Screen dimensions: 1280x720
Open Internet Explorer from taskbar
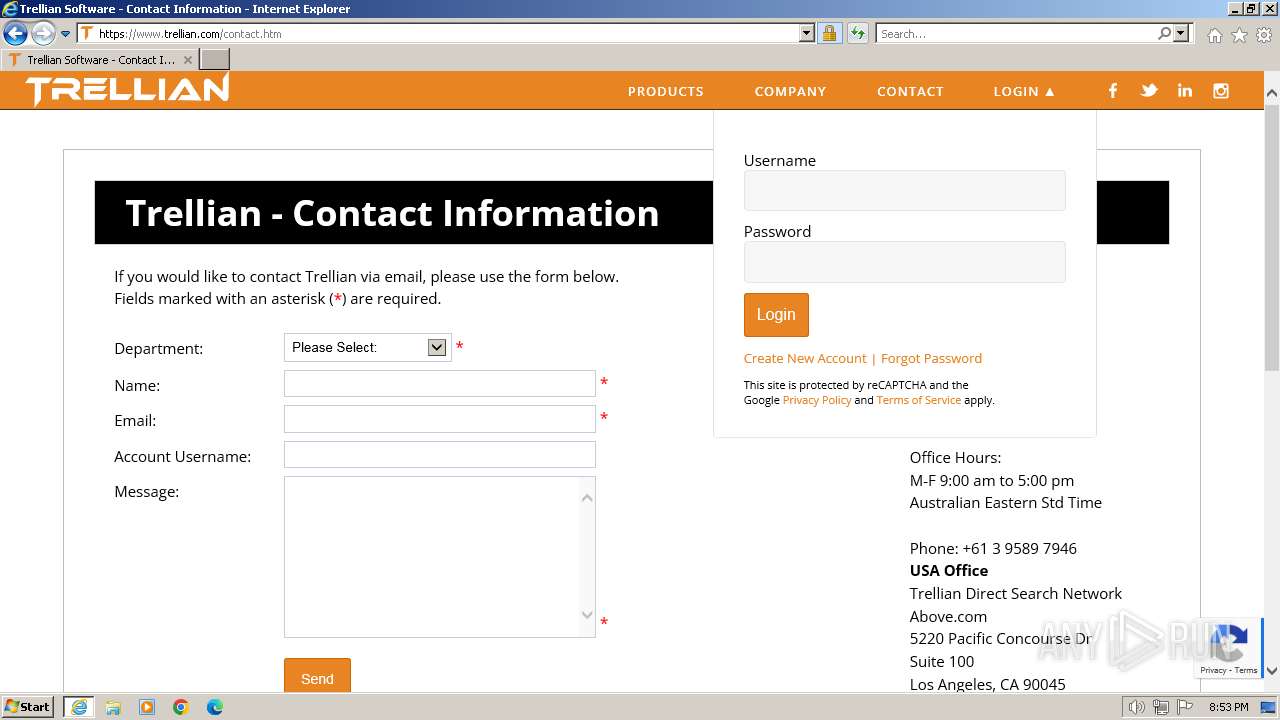(x=79, y=707)
